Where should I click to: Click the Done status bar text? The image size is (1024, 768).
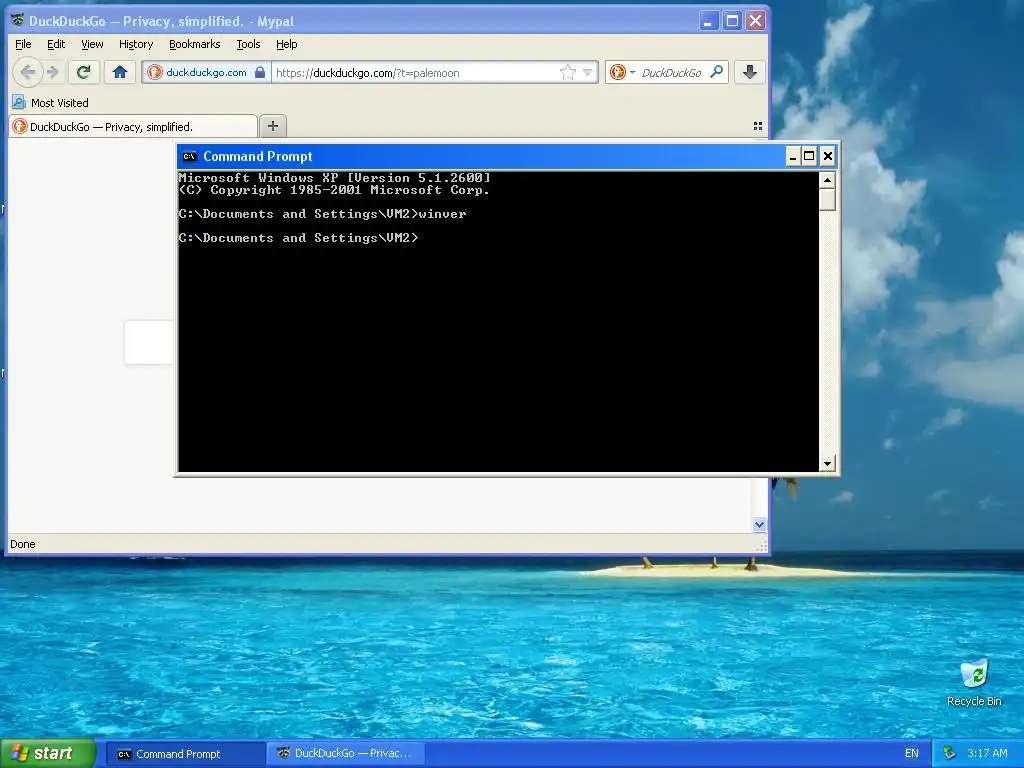[23, 544]
